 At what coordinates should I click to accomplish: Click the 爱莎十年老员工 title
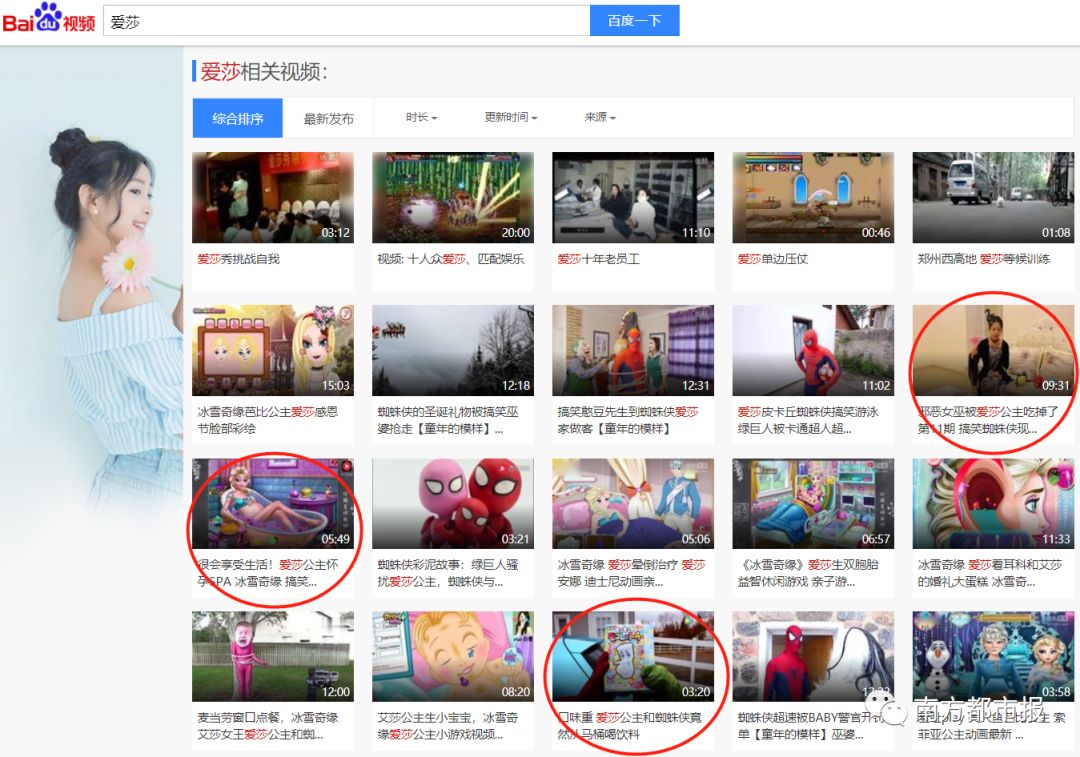[599, 259]
